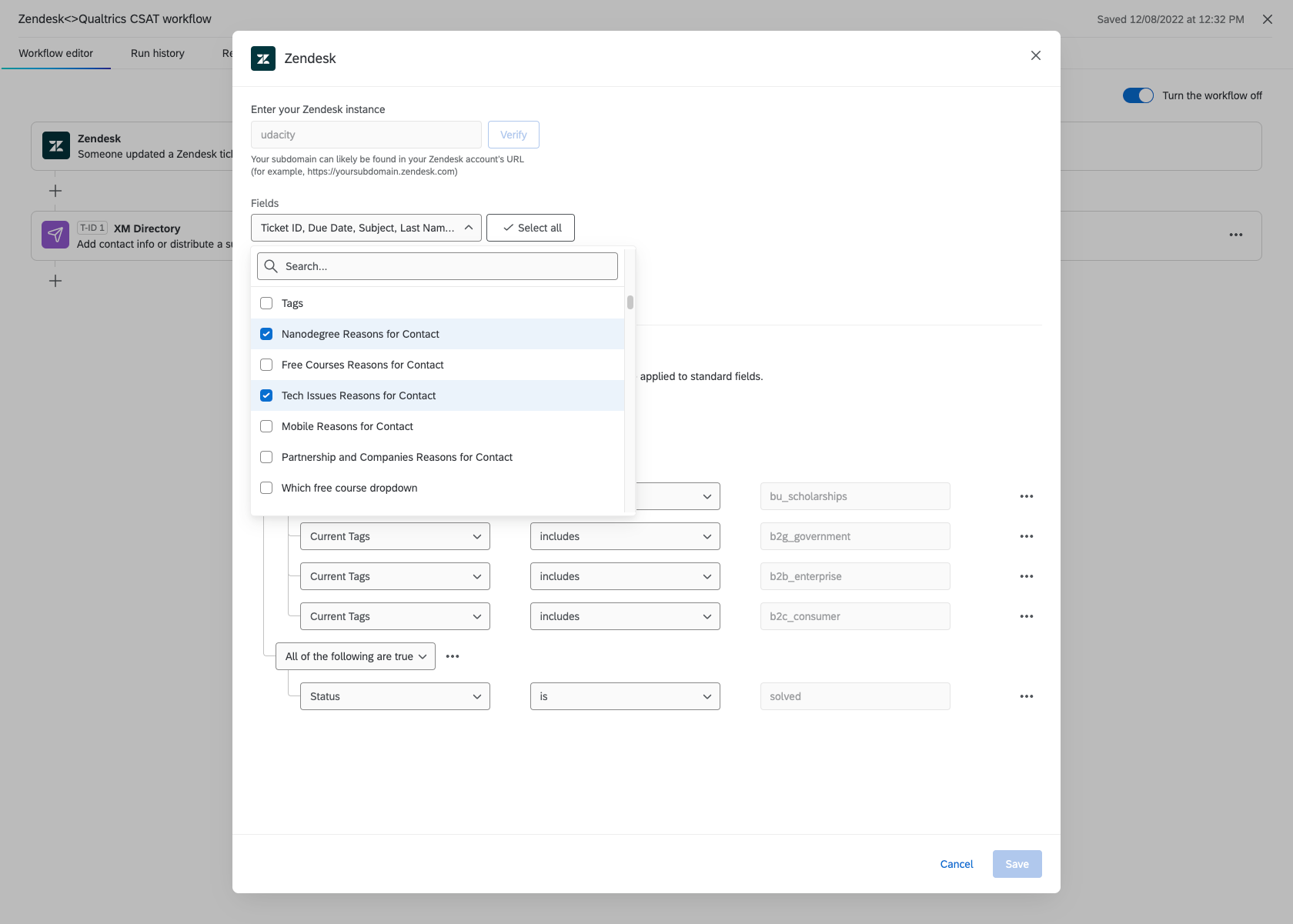Open includes operator for b2g_government row

tap(625, 536)
